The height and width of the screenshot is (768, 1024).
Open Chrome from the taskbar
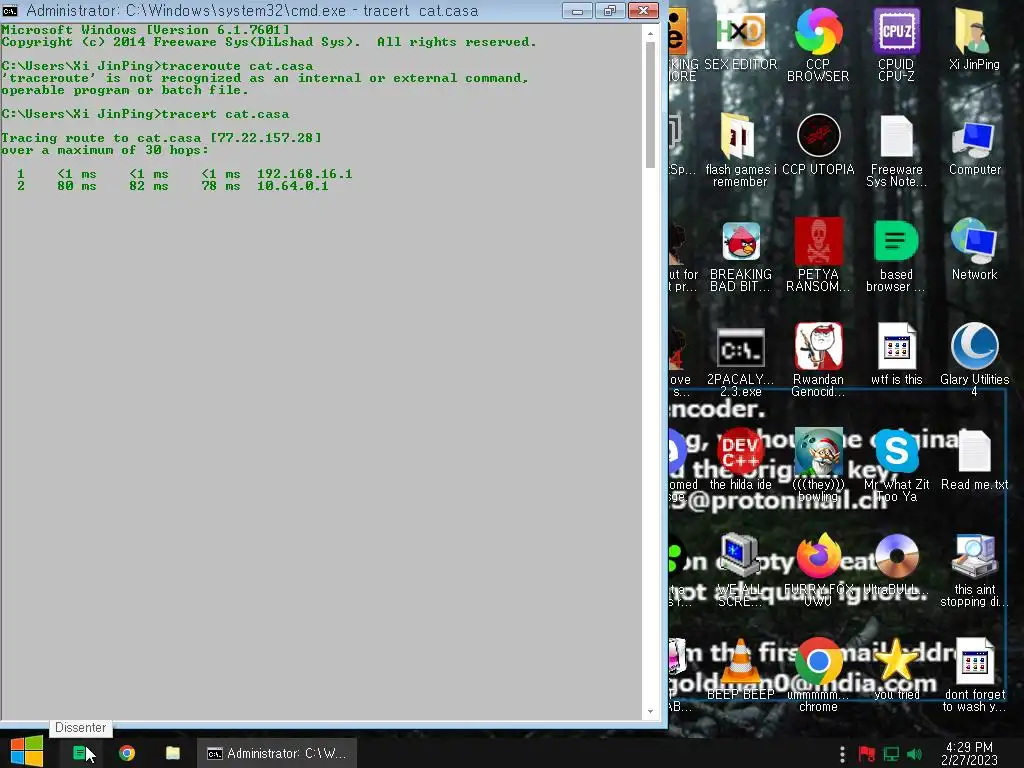coord(127,753)
